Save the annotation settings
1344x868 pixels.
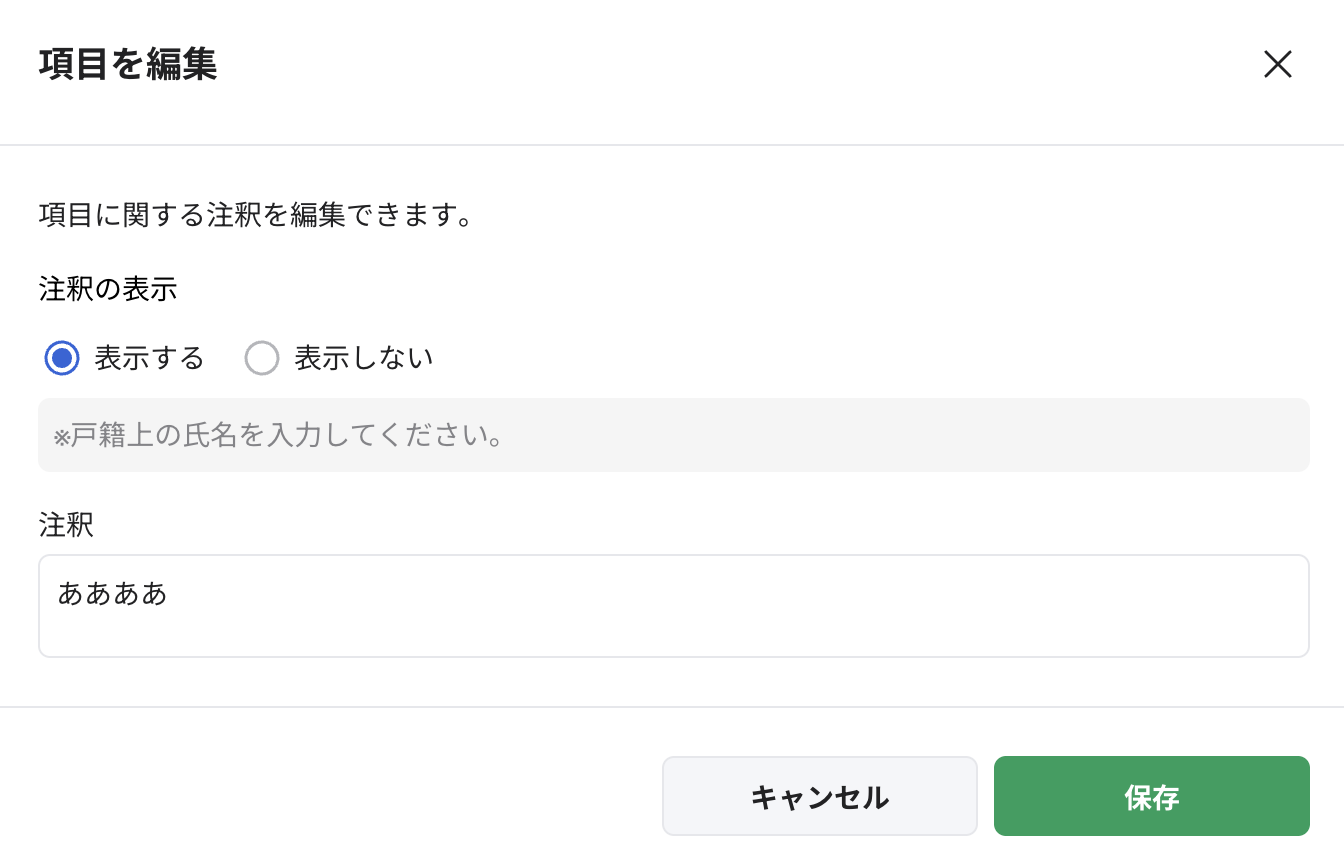(x=1151, y=796)
